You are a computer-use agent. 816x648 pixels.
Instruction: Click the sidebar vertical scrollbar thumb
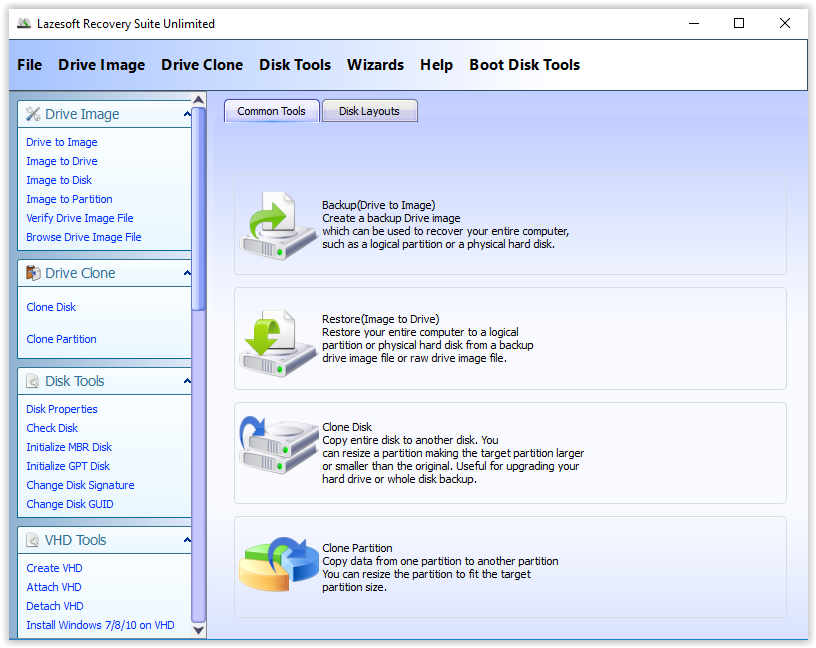point(198,209)
